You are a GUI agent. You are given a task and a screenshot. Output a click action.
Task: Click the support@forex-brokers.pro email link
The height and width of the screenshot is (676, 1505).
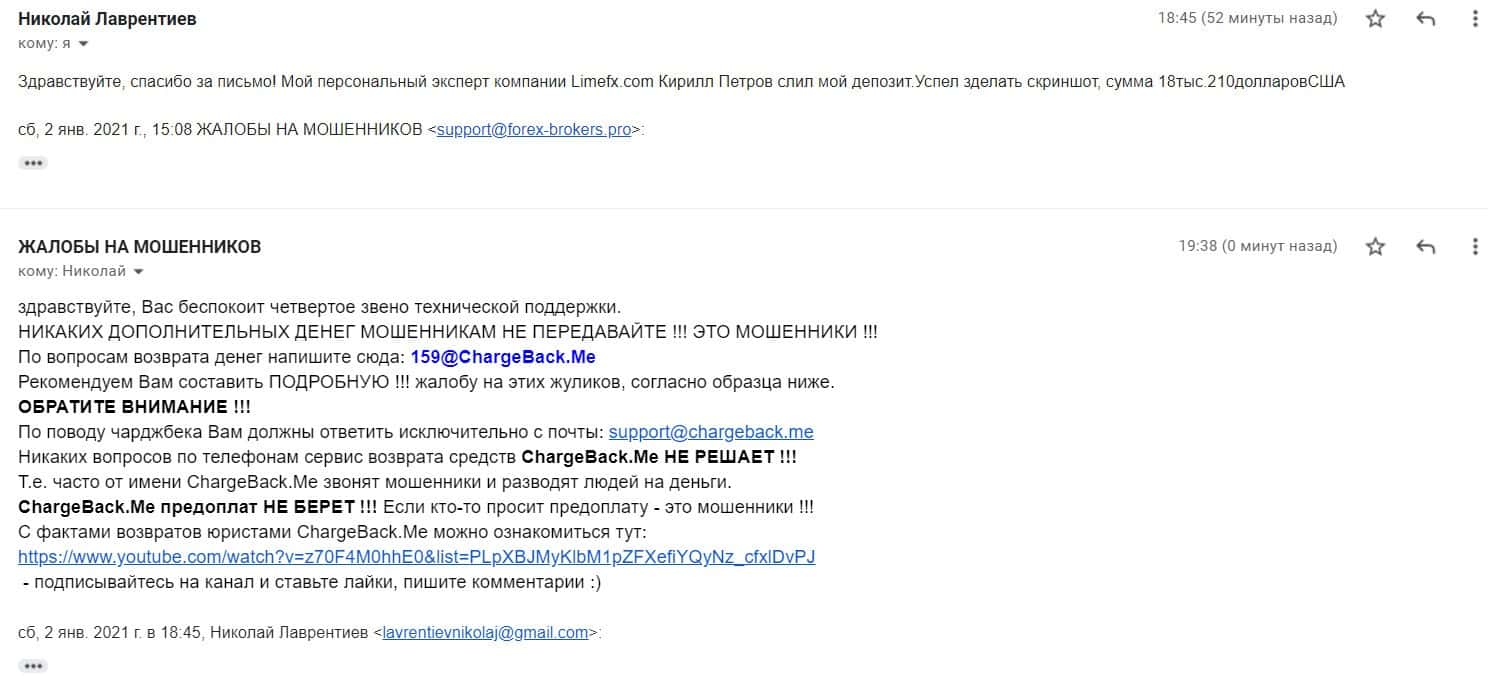pyautogui.click(x=534, y=130)
